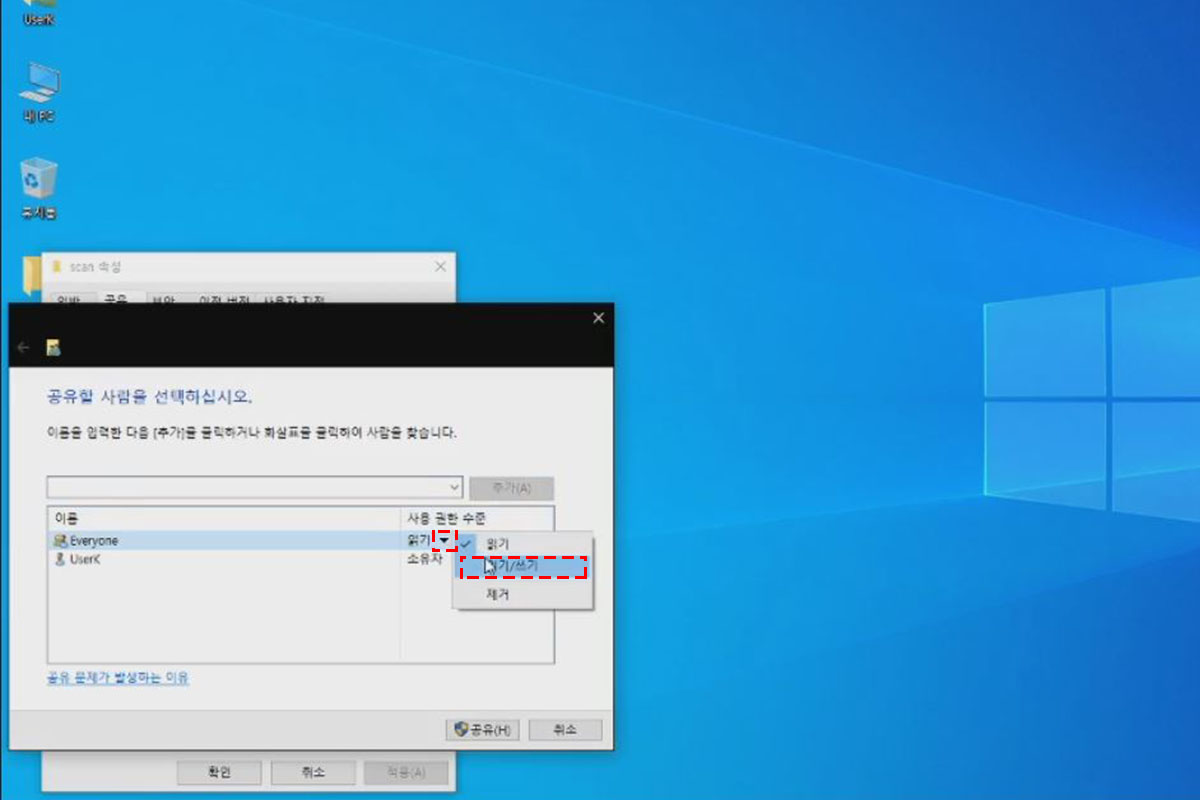
Task: Click 적용(A) in scan 속성 window
Action: coord(404,772)
